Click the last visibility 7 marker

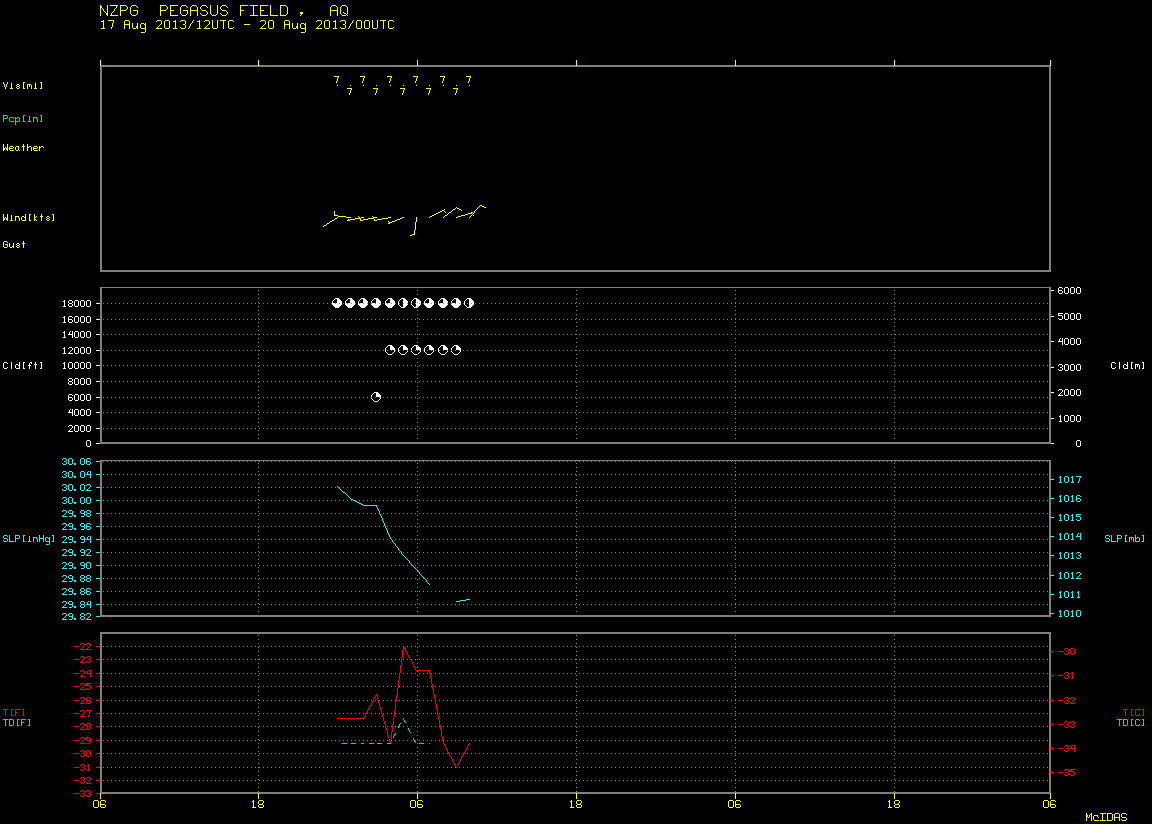469,80
